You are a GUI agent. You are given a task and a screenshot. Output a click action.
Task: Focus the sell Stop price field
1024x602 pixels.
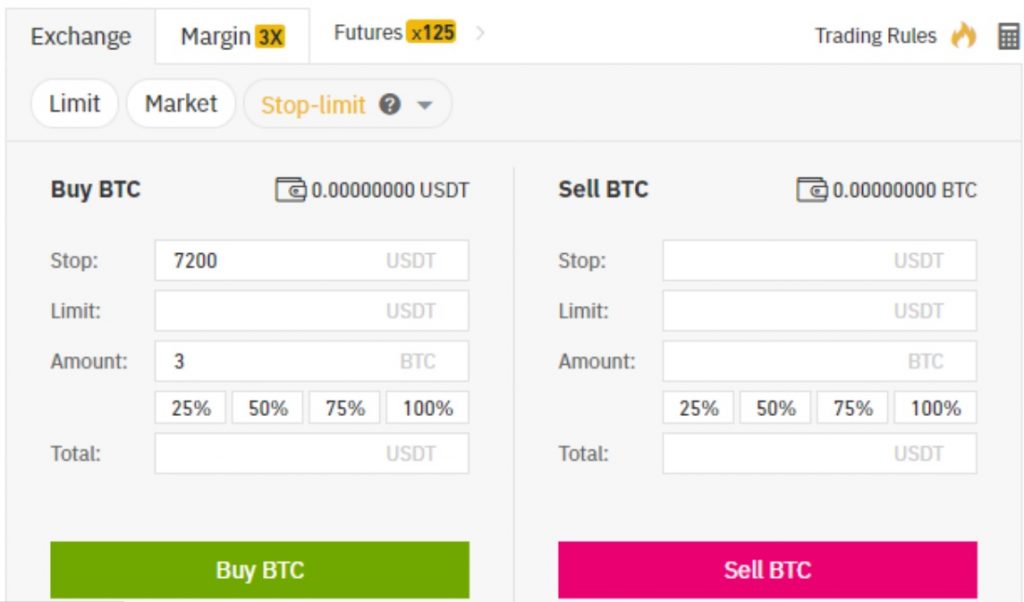[x=820, y=260]
